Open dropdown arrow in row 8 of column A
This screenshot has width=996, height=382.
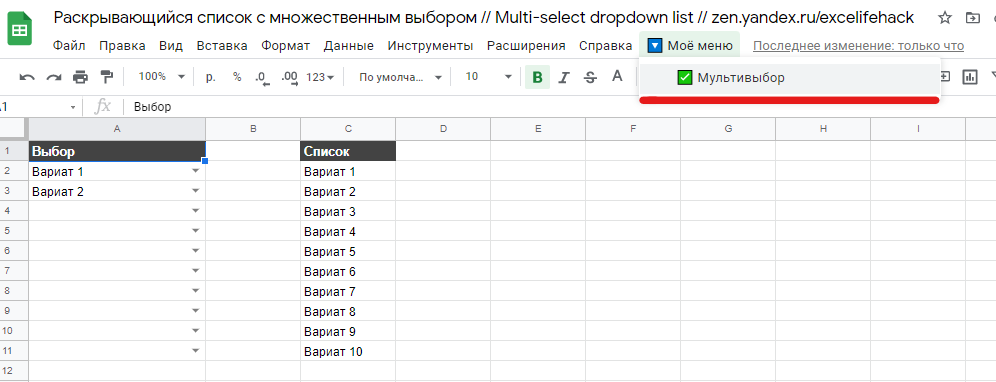click(195, 291)
